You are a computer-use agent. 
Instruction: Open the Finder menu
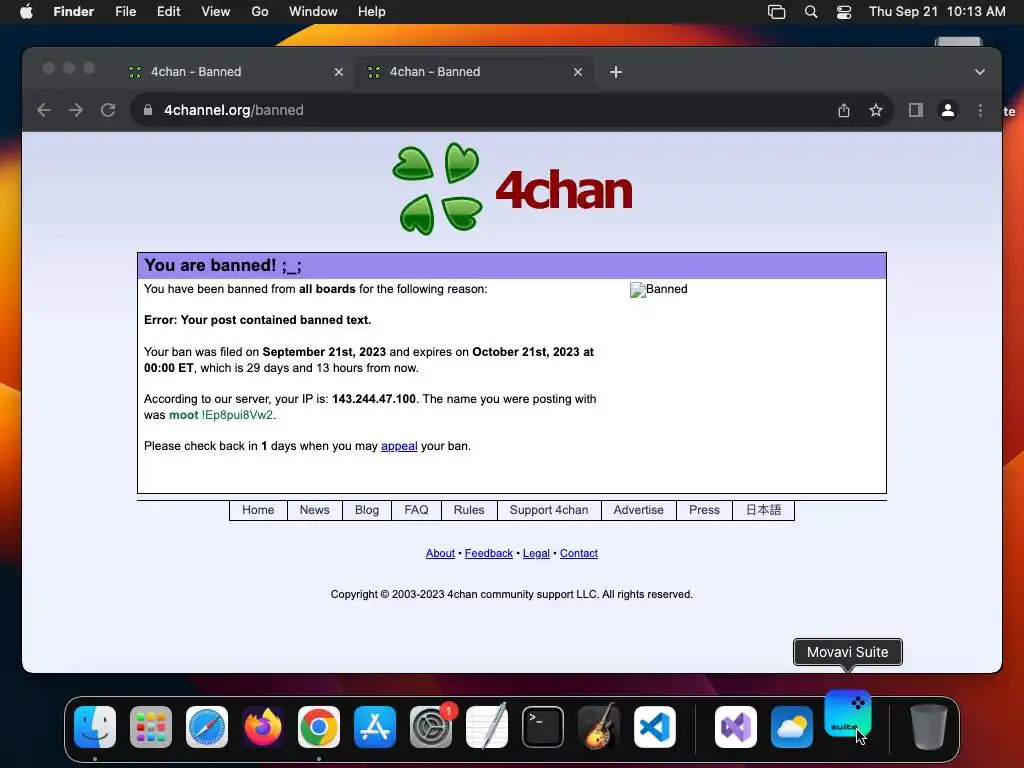[74, 12]
